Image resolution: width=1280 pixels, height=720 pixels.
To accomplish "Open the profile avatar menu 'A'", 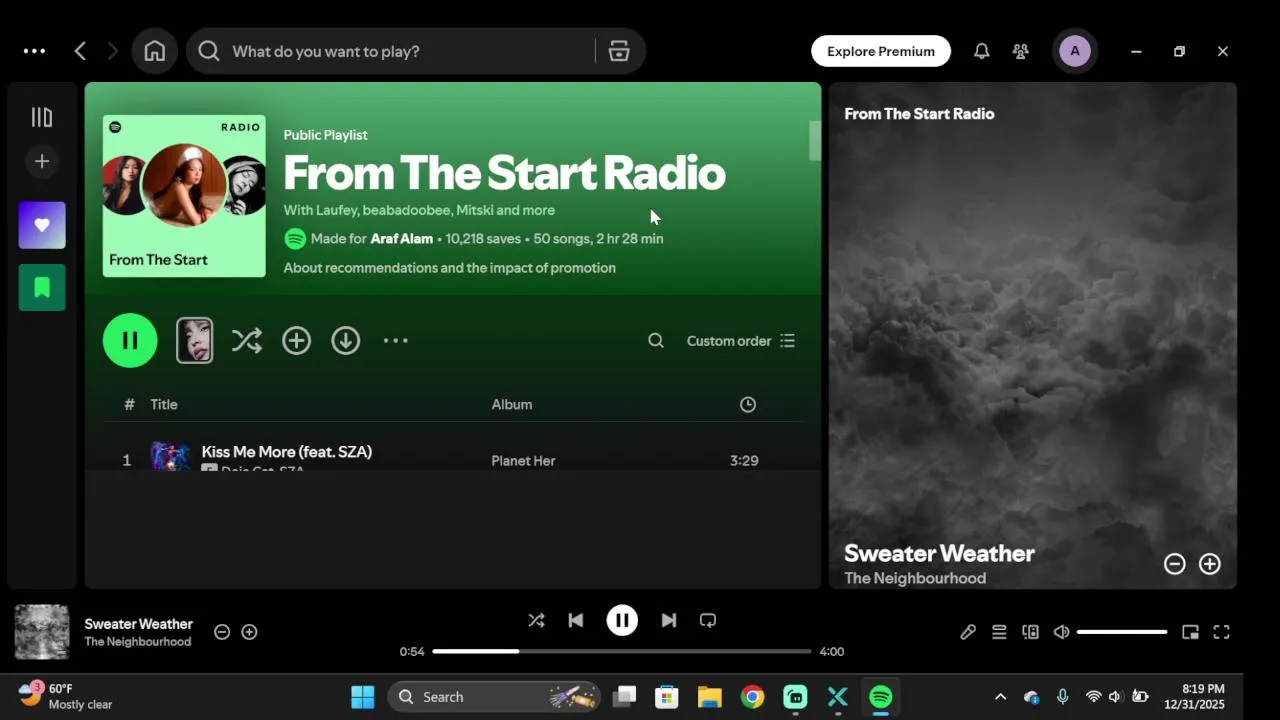I will [x=1075, y=51].
